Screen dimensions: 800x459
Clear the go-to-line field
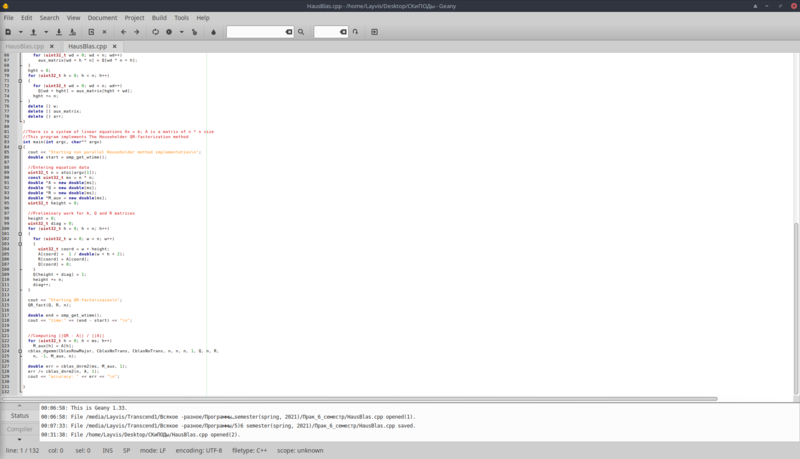tap(343, 32)
